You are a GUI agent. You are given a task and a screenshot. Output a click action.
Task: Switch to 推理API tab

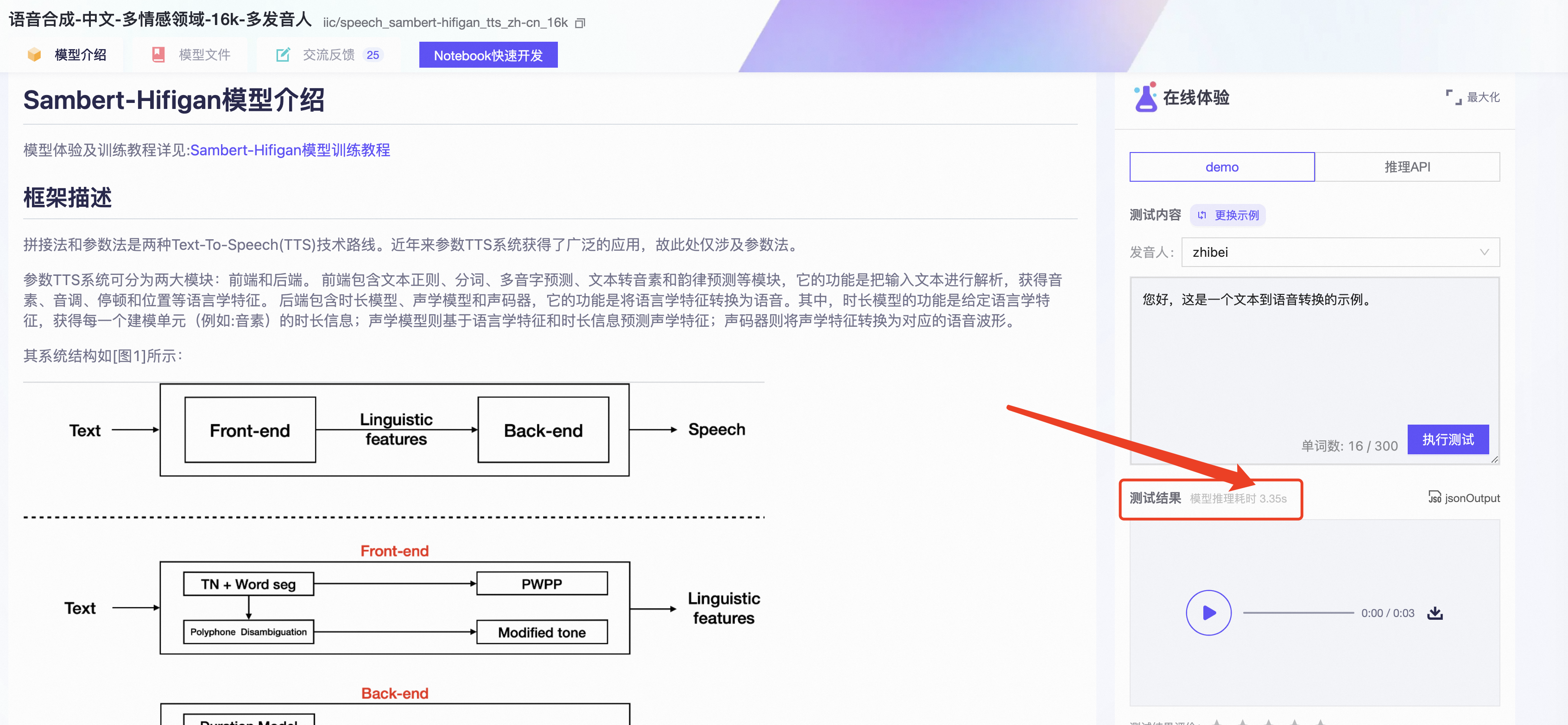[1406, 166]
